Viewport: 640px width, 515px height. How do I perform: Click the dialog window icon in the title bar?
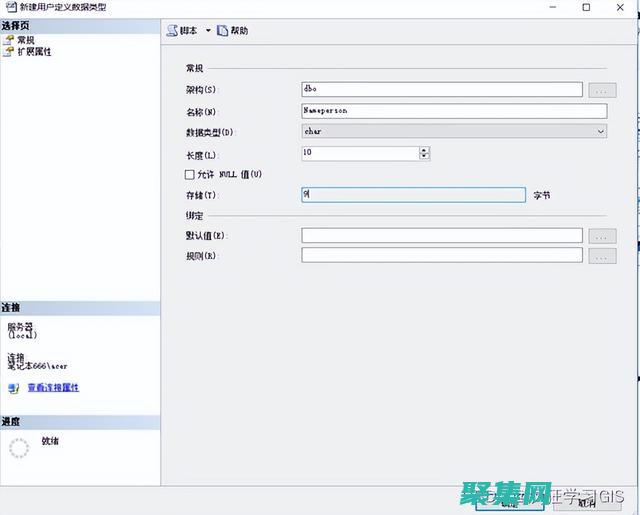click(11, 7)
